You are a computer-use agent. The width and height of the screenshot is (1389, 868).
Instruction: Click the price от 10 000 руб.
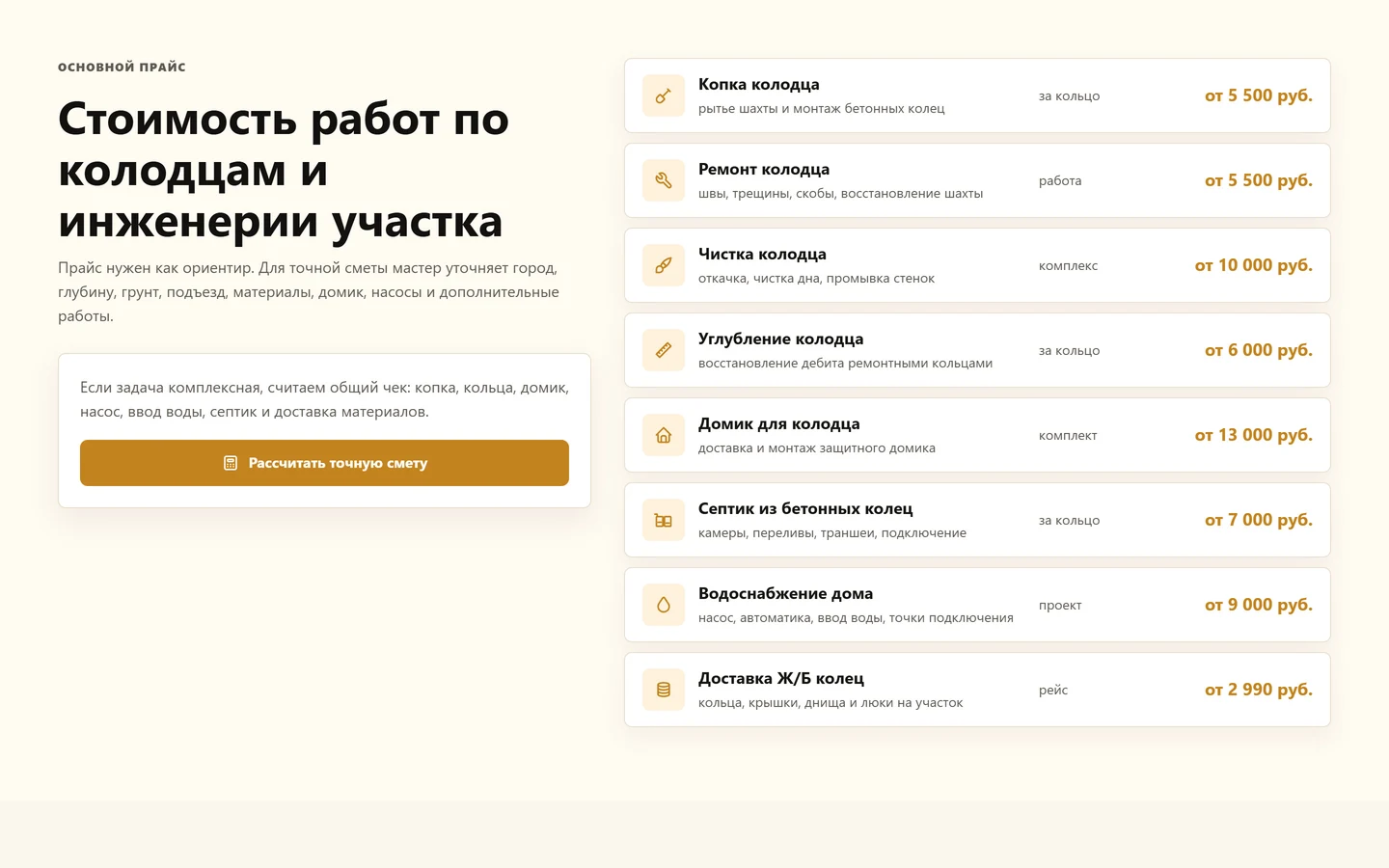(1254, 265)
